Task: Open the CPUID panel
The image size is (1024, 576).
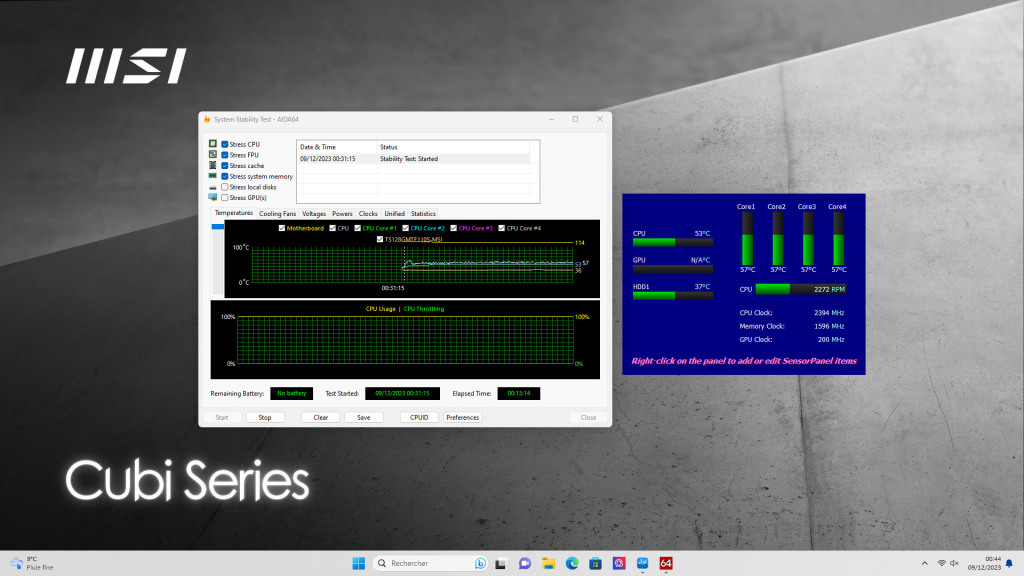Action: (x=419, y=417)
